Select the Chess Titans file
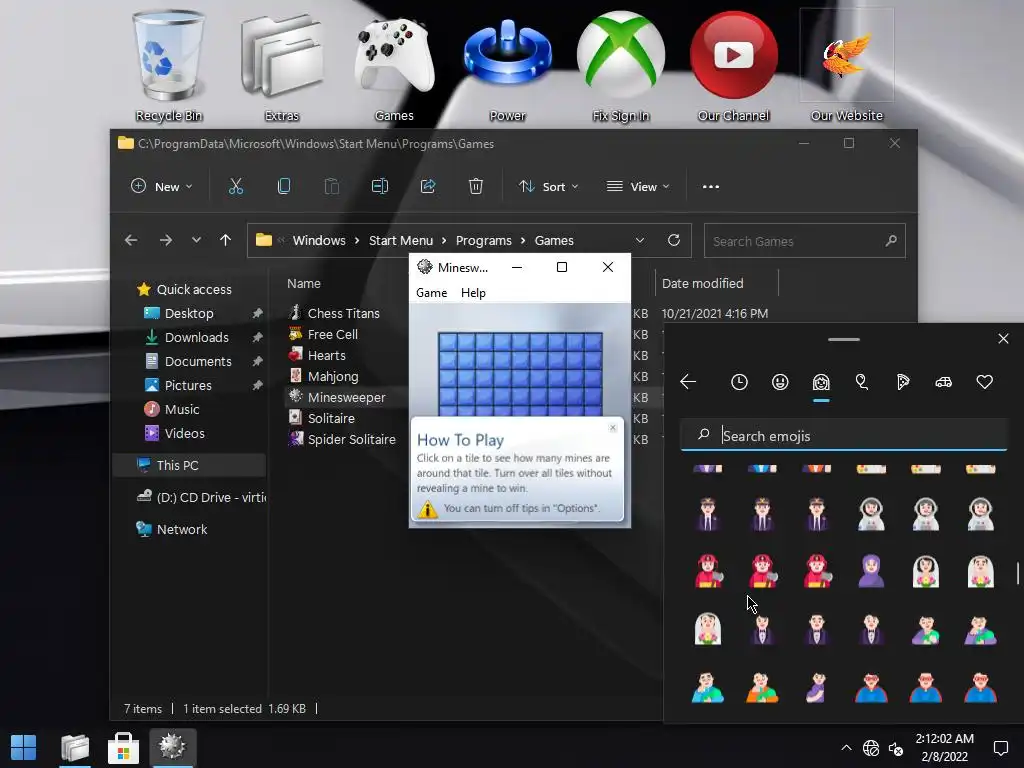The height and width of the screenshot is (768, 1024). pyautogui.click(x=344, y=313)
